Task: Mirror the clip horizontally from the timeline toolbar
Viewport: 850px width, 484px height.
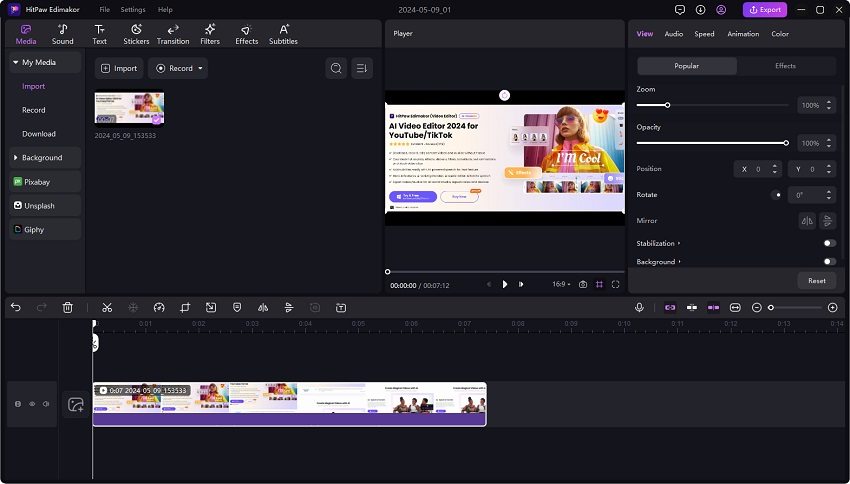Action: click(263, 308)
